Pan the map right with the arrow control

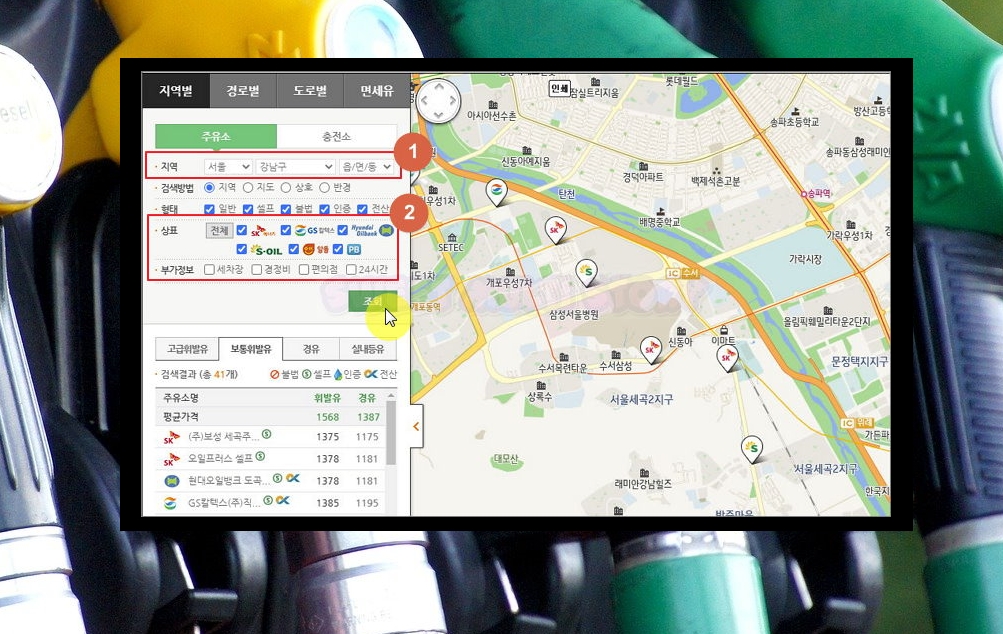pyautogui.click(x=453, y=100)
